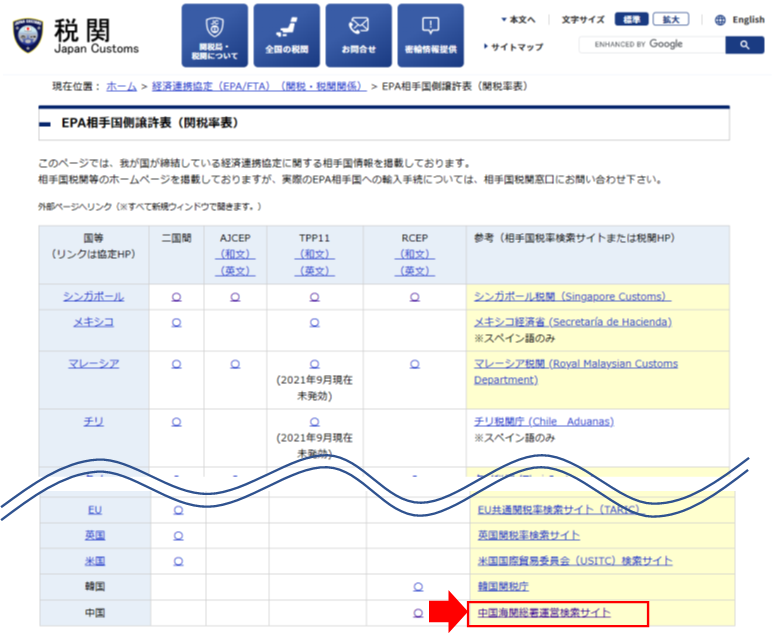Open 経済連携協定（EPA/FTA）breadcrumb link

coord(259,86)
